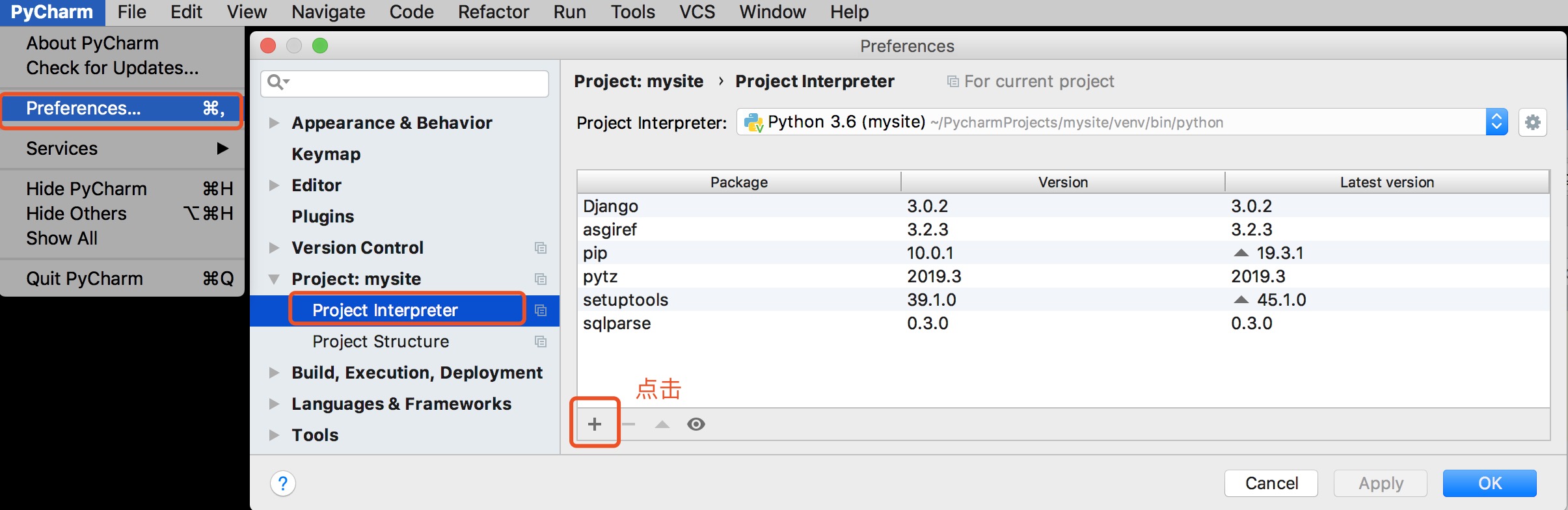Click per-project icon beside Project Interpreter

pyautogui.click(x=541, y=310)
